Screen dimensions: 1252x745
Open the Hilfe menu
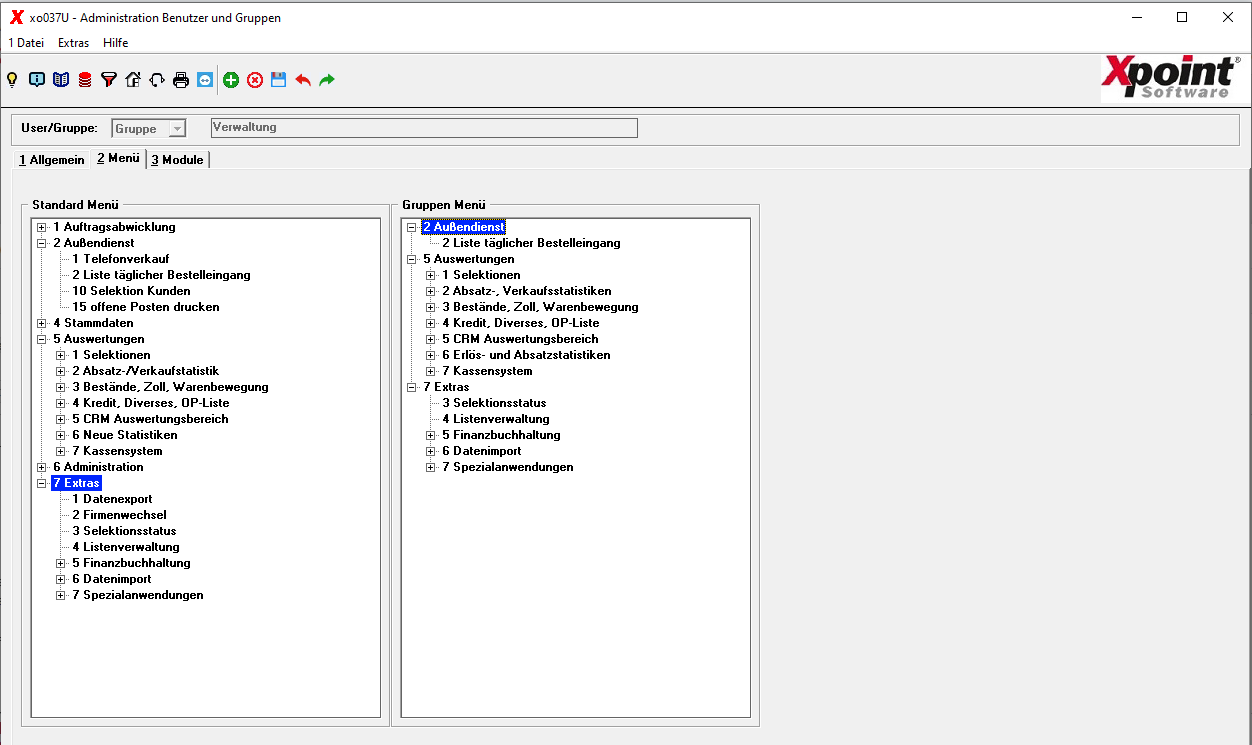(116, 43)
